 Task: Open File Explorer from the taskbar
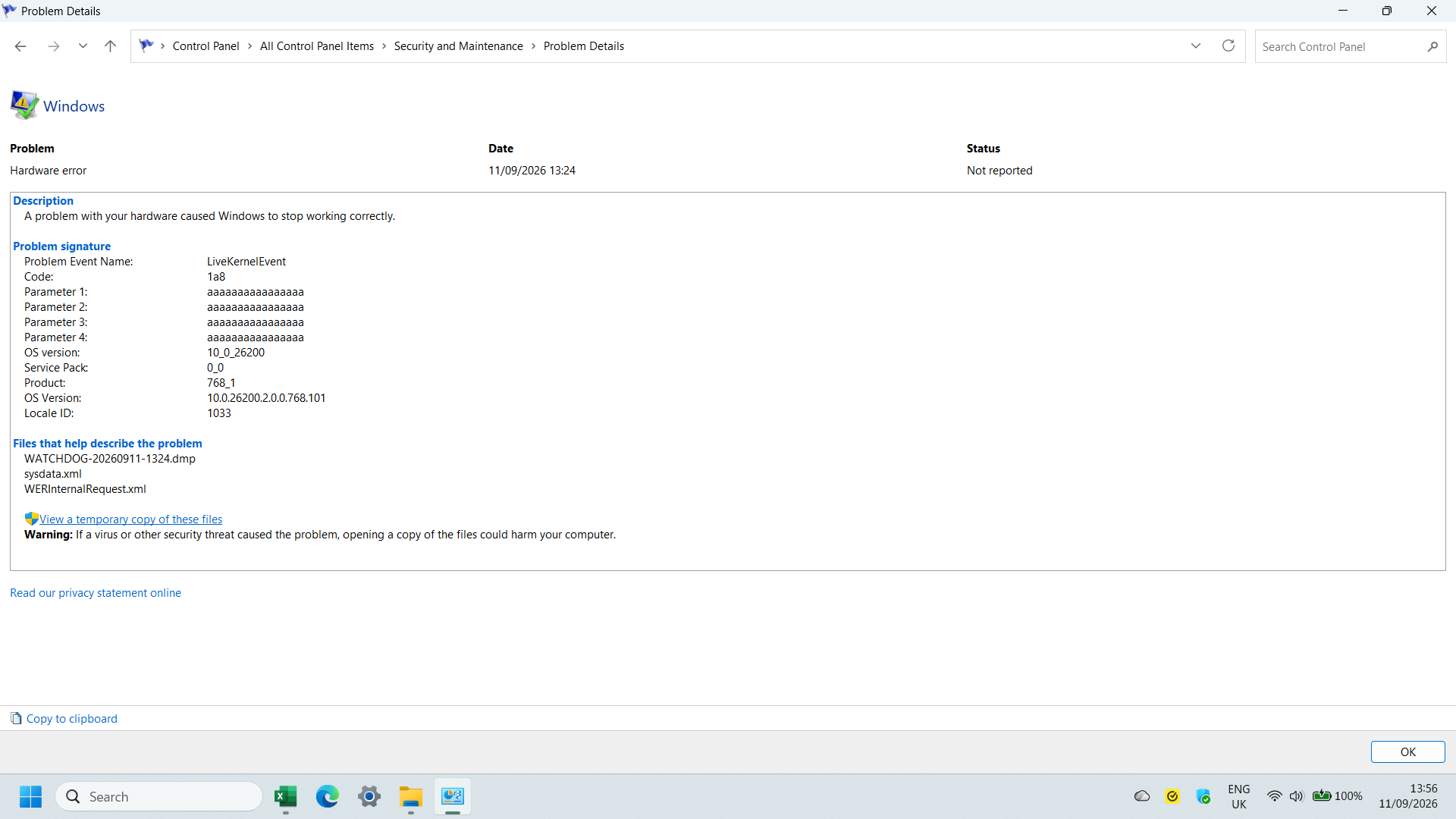(x=411, y=796)
